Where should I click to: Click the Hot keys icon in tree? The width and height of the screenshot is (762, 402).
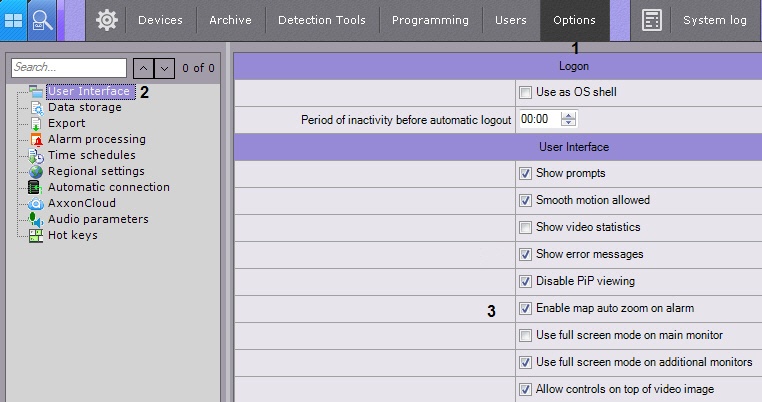[37, 236]
